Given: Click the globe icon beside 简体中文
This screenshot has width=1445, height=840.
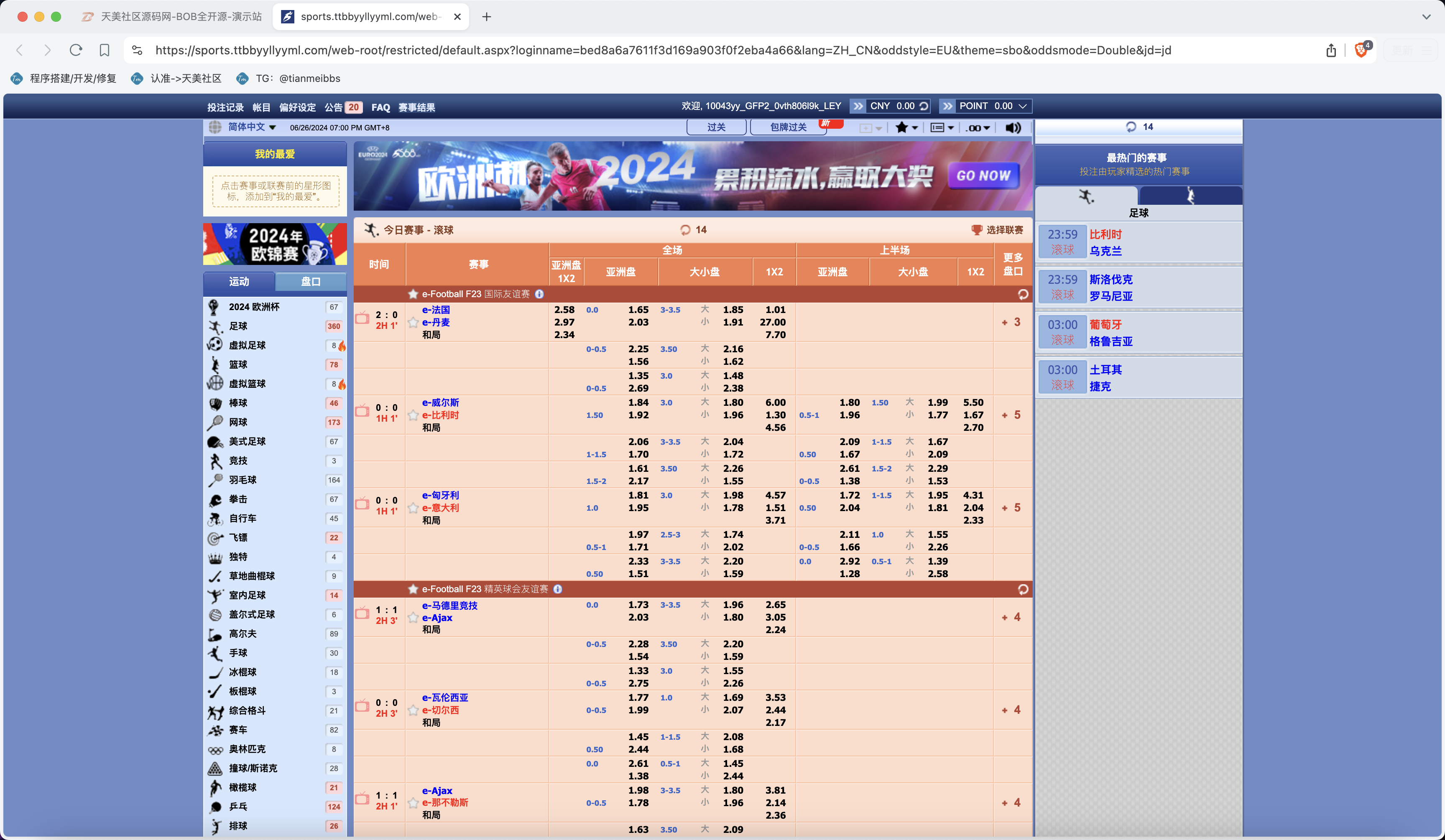Looking at the screenshot, I should (216, 127).
